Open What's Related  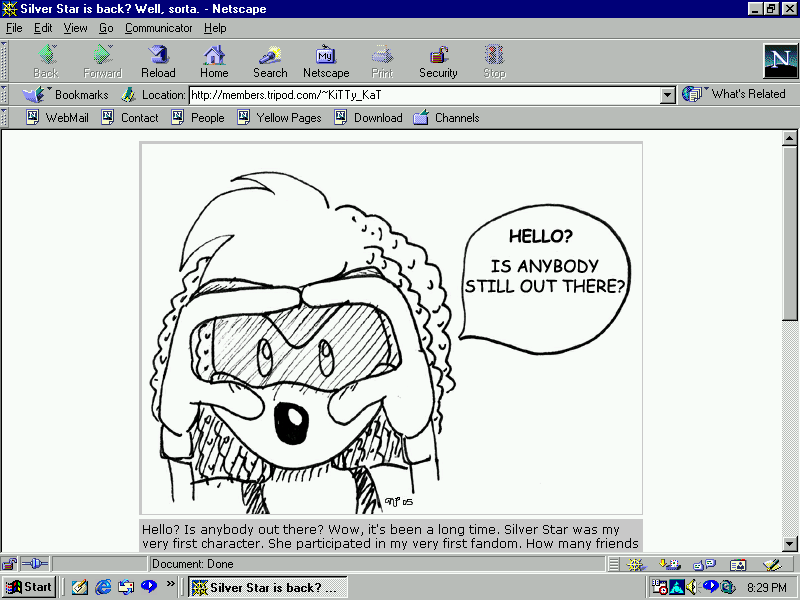coord(734,94)
